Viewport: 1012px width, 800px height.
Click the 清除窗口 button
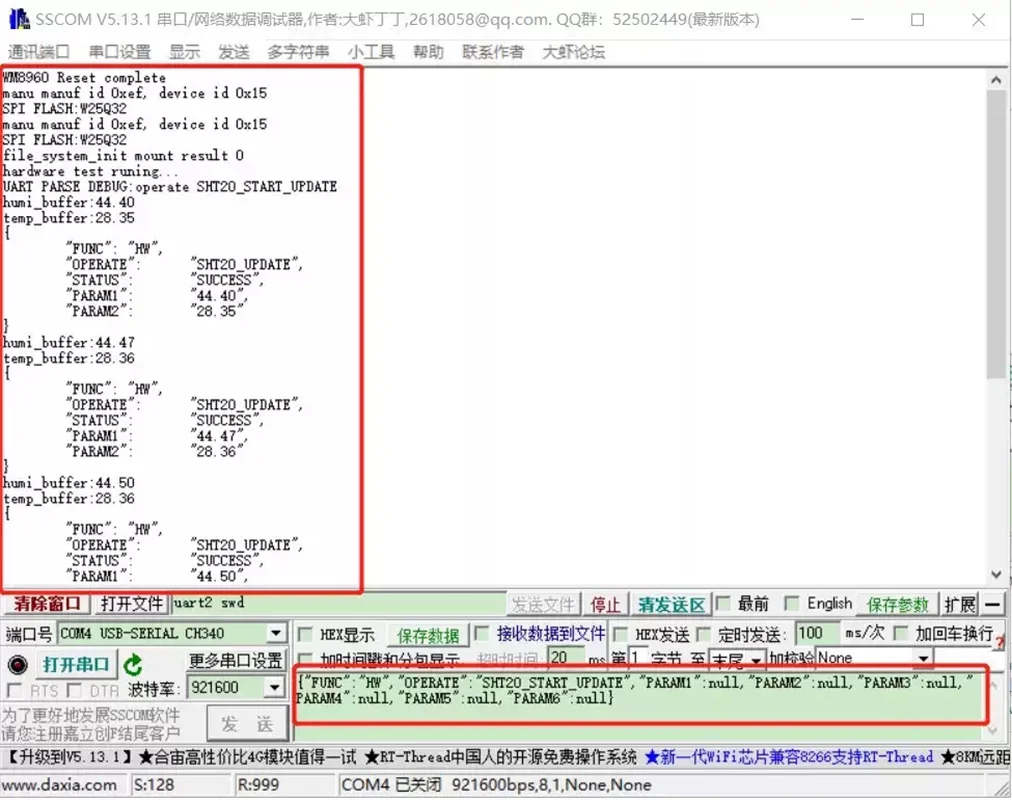click(x=46, y=604)
